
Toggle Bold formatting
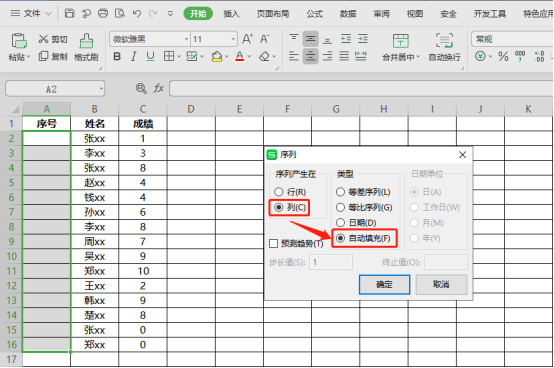[x=117, y=56]
